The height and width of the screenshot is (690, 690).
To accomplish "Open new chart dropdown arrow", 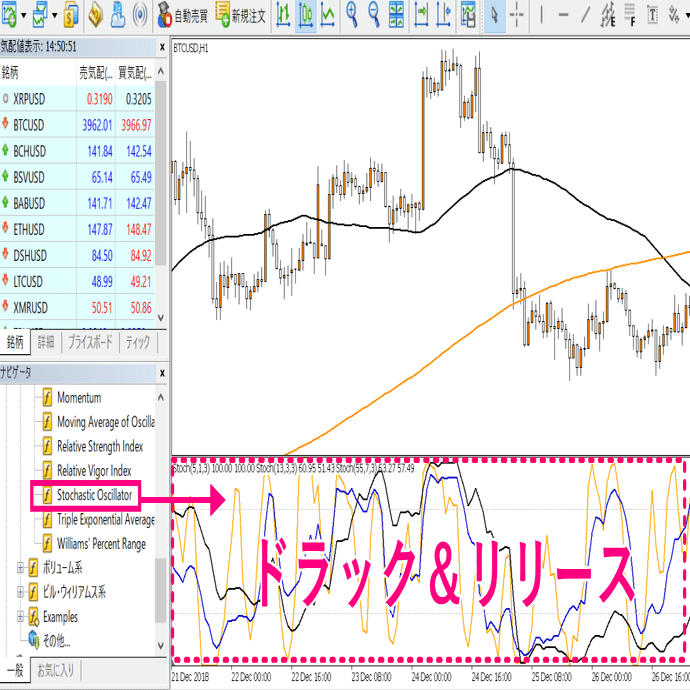I will tap(24, 16).
